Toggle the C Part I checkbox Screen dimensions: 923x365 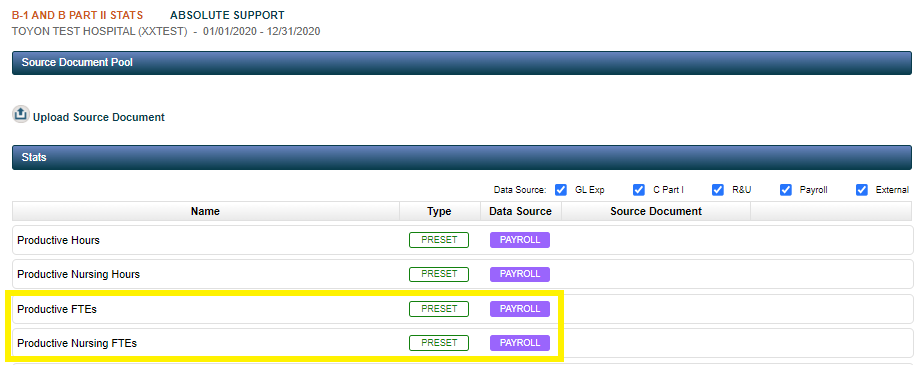[639, 190]
